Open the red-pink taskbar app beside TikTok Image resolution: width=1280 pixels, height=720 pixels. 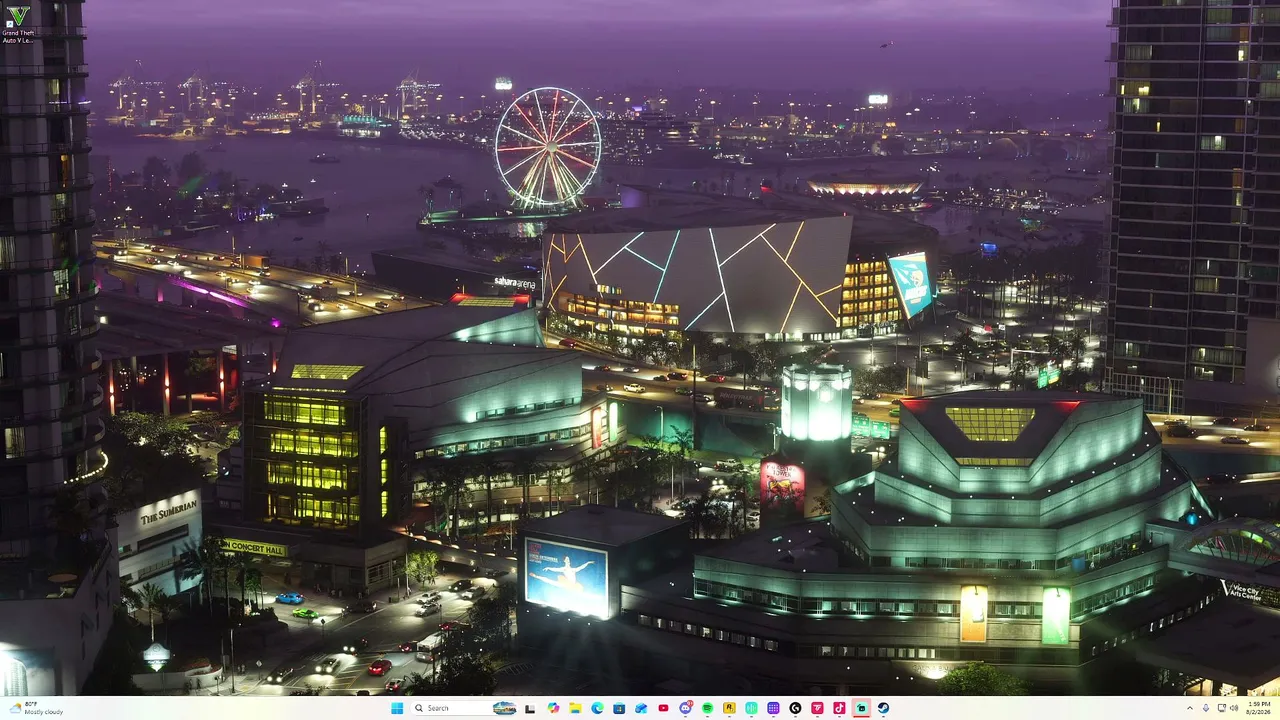(x=817, y=708)
